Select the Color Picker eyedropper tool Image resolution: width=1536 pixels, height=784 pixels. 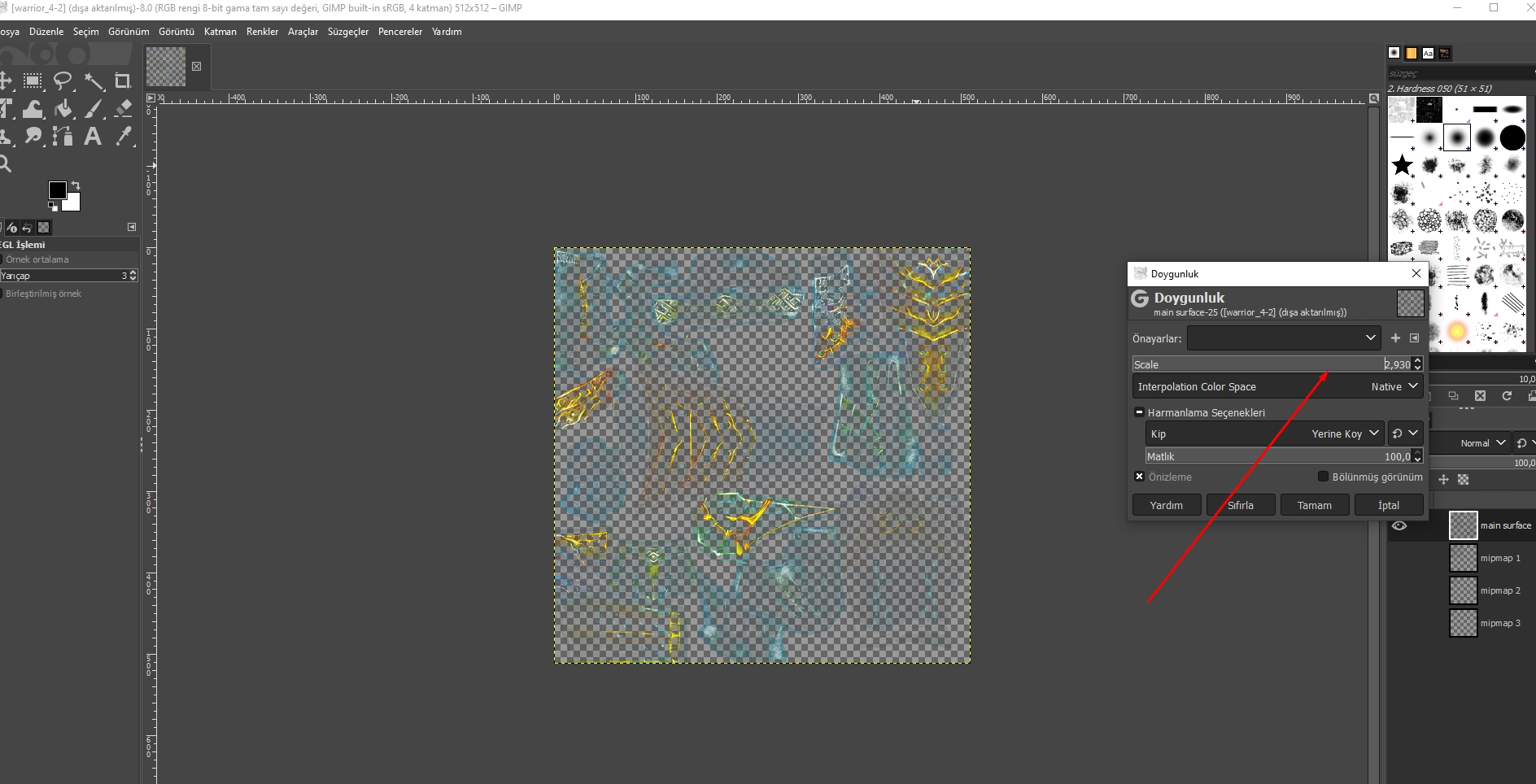click(x=123, y=136)
